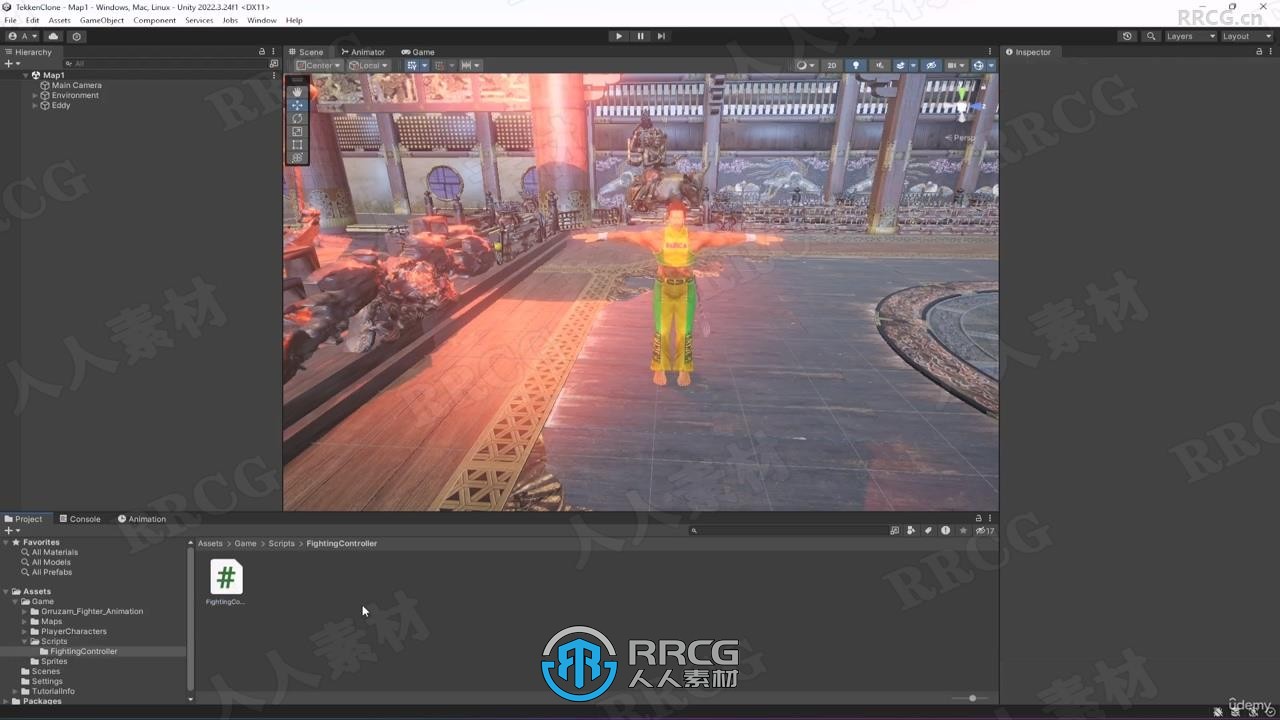1280x720 pixels.
Task: Expand the Gmuzam_Fighter_Animation folder
Action: pos(25,611)
